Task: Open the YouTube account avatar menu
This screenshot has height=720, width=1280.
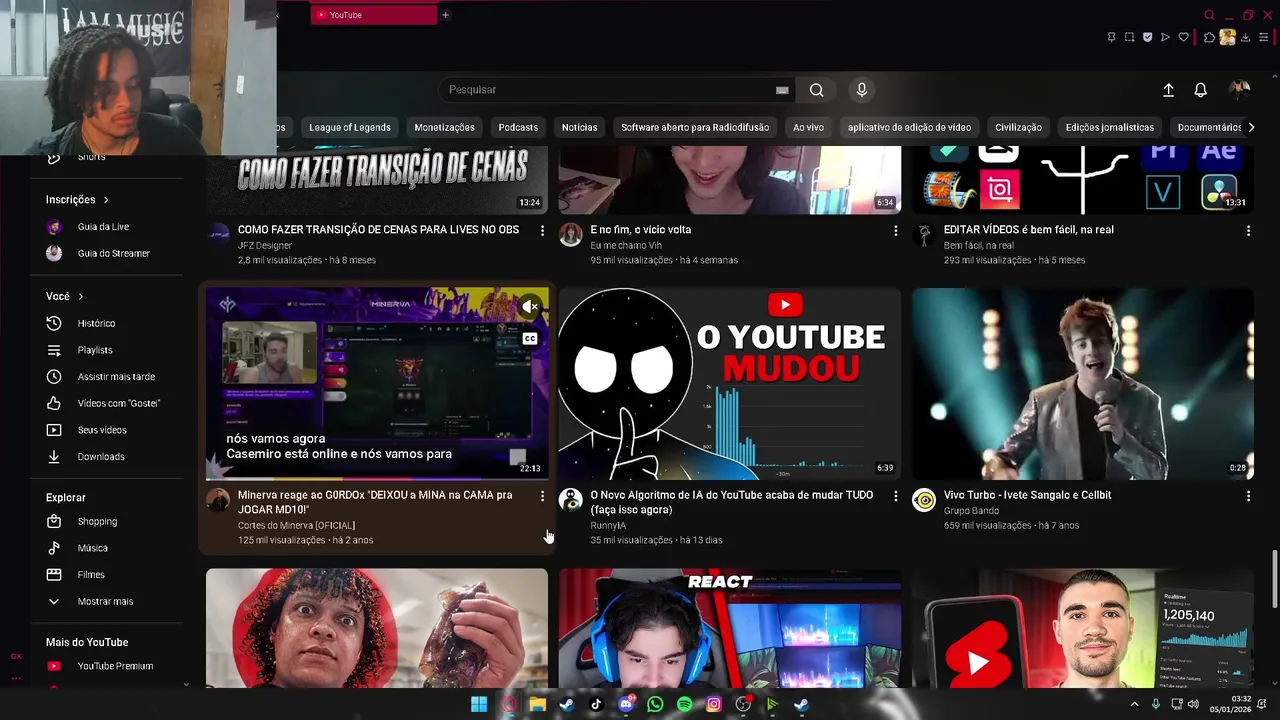Action: pyautogui.click(x=1240, y=90)
